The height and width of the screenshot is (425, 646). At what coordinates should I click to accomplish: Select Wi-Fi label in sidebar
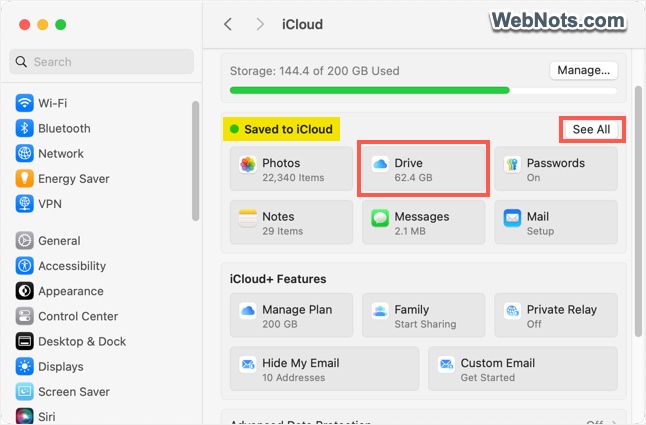tap(53, 103)
